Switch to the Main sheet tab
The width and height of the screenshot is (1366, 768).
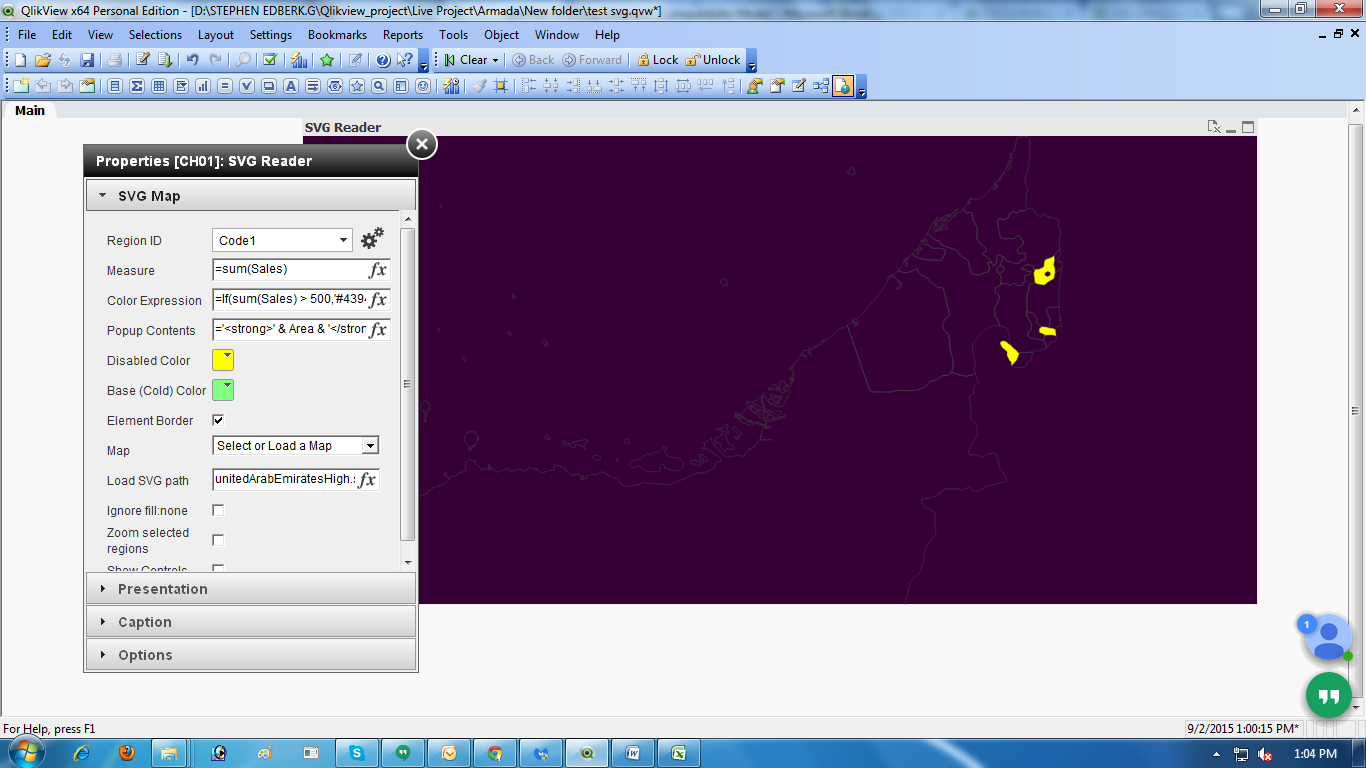pos(30,110)
